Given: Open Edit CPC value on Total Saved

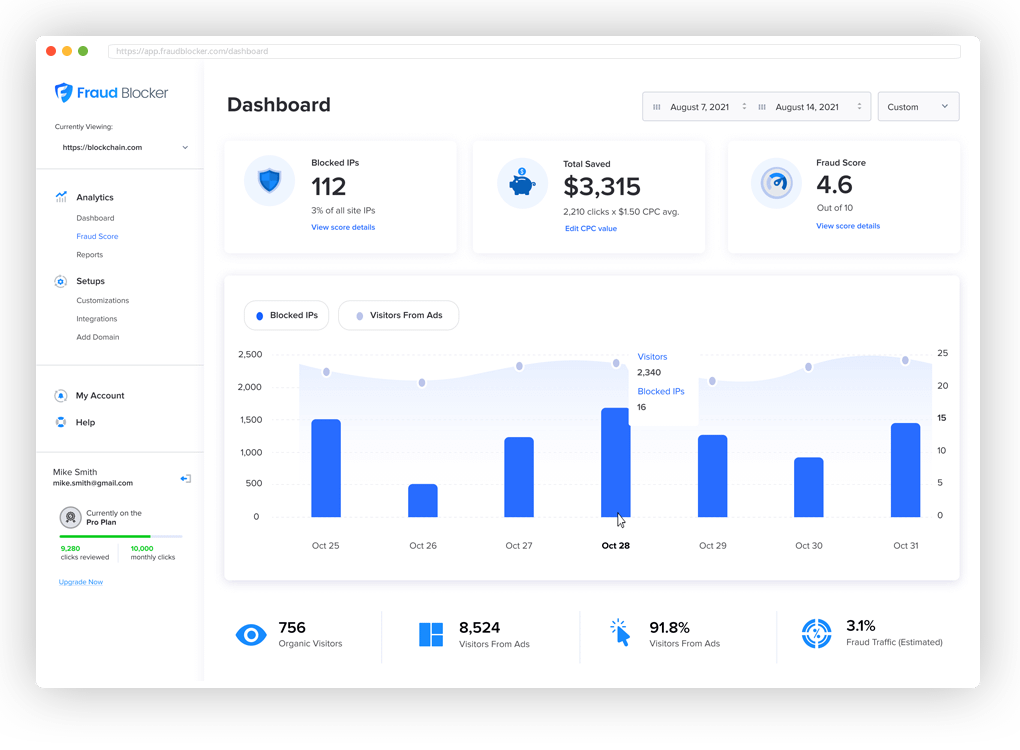Looking at the screenshot, I should coord(590,227).
